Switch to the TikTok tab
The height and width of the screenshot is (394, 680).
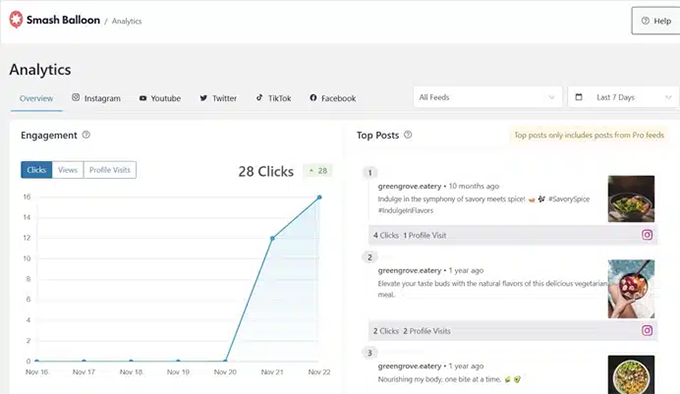273,98
